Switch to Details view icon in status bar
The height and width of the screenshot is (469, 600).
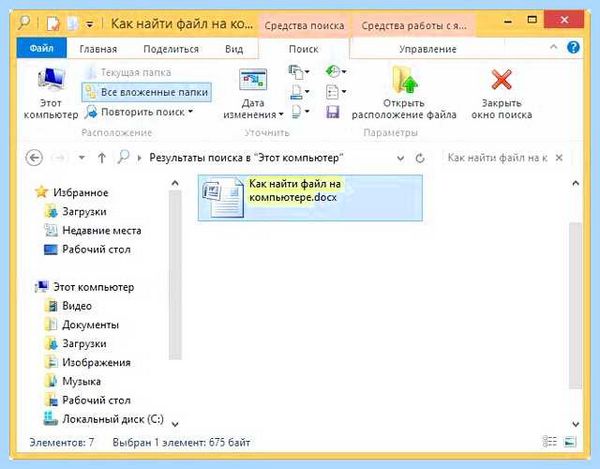[x=549, y=442]
